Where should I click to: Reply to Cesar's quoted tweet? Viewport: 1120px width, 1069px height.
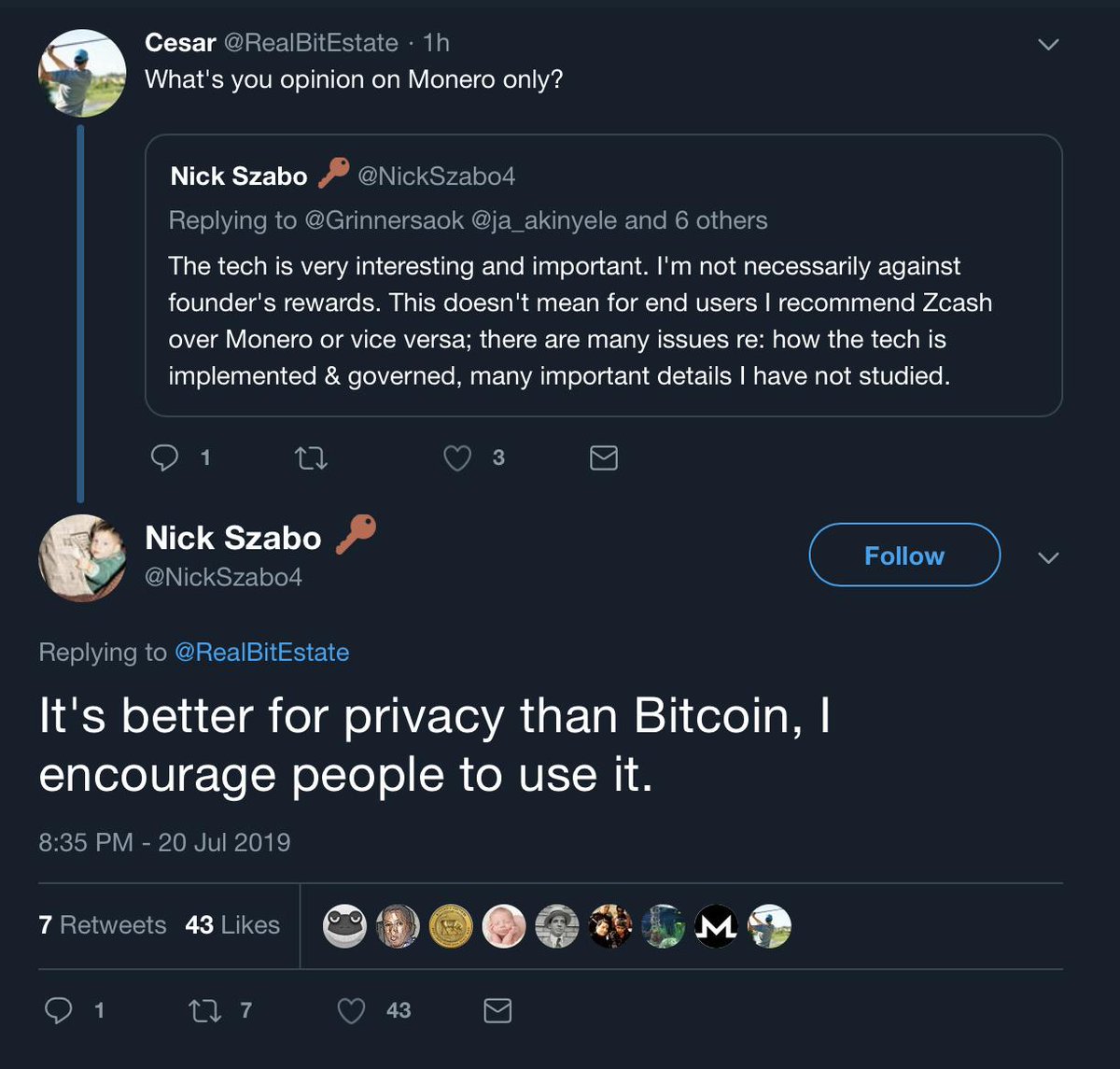coord(165,457)
